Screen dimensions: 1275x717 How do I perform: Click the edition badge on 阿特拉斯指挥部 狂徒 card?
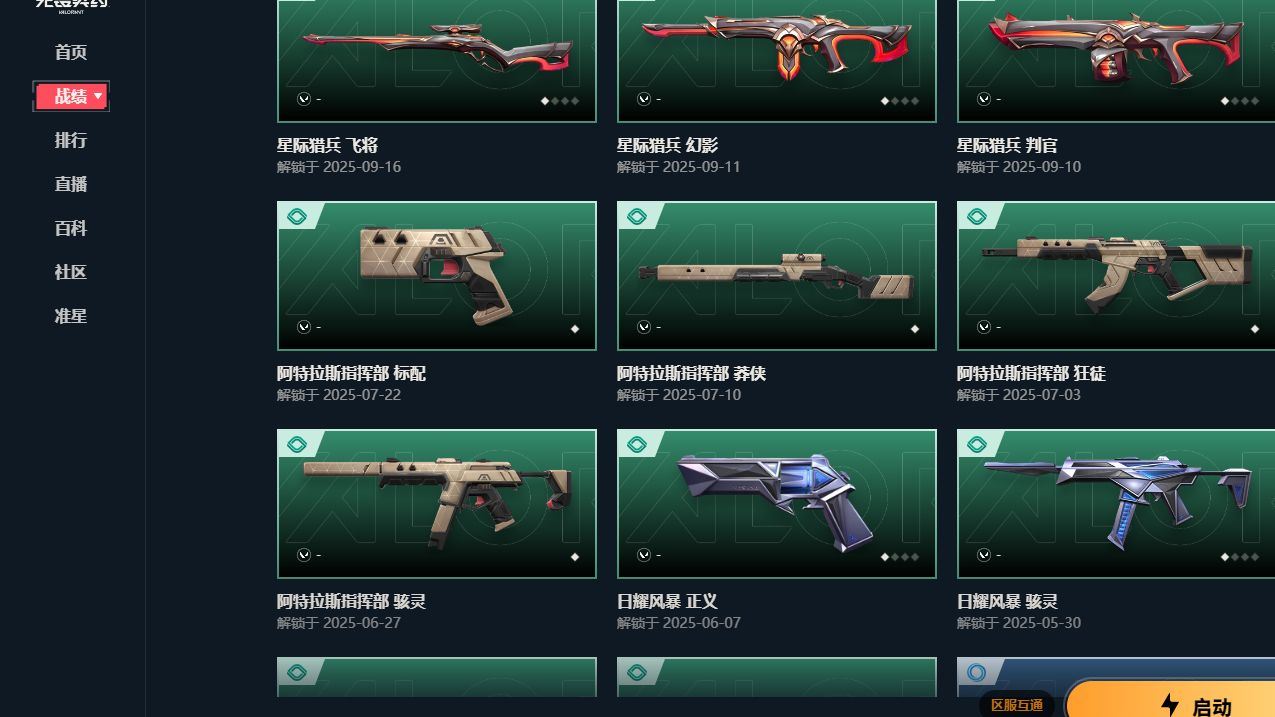tap(977, 216)
